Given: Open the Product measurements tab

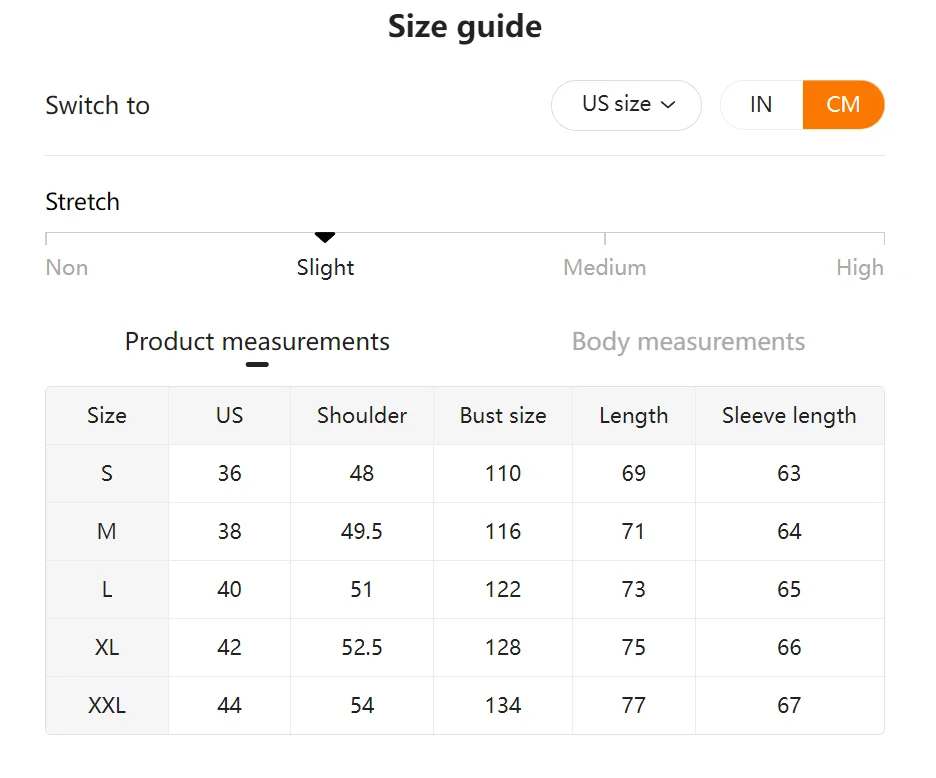Looking at the screenshot, I should (x=257, y=342).
